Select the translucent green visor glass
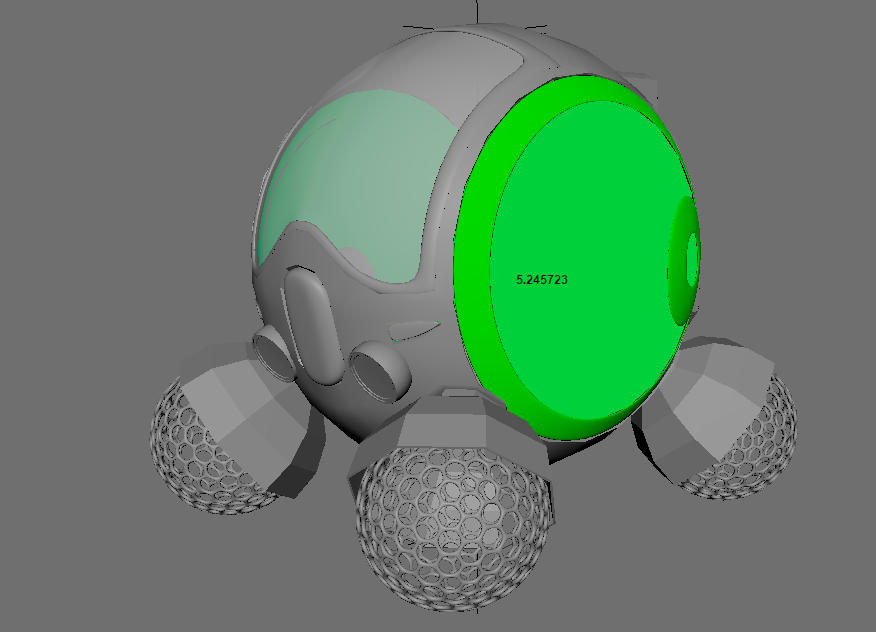Image resolution: width=876 pixels, height=632 pixels. [x=358, y=187]
